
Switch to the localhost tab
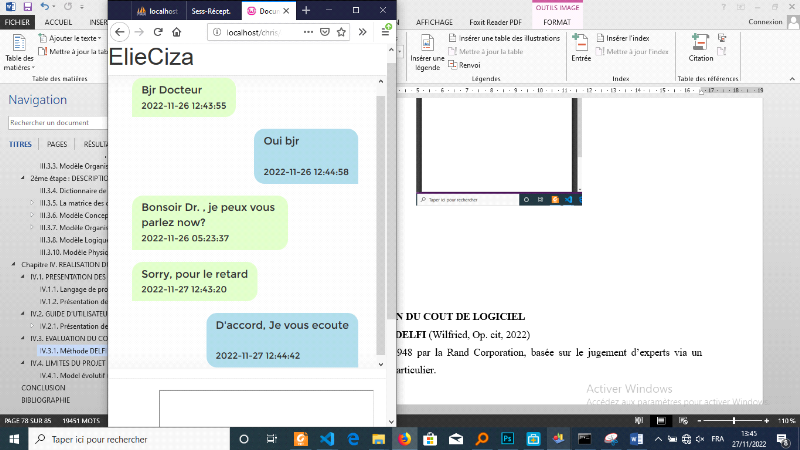click(x=157, y=11)
